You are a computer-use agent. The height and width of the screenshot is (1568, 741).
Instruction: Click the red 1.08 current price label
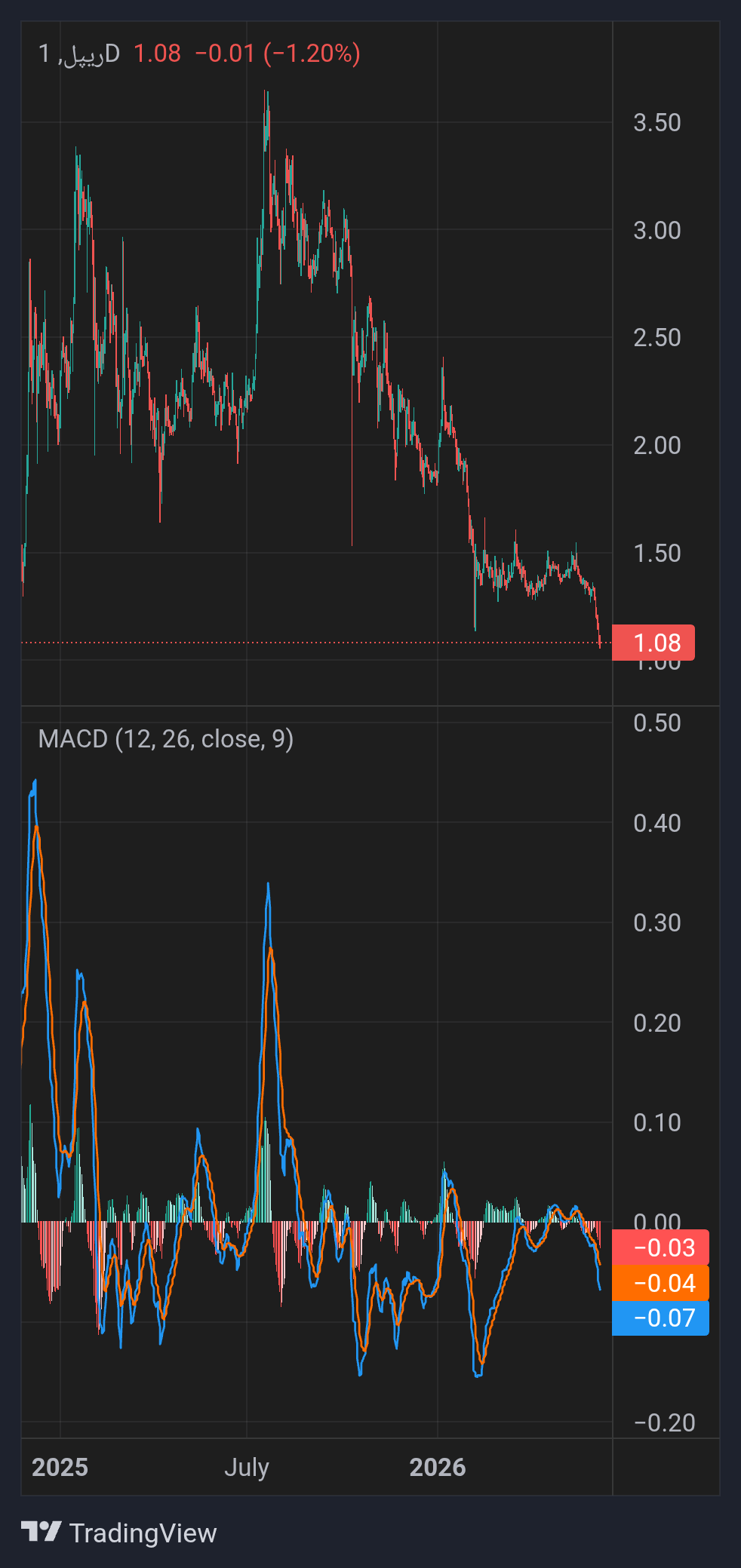(x=653, y=643)
